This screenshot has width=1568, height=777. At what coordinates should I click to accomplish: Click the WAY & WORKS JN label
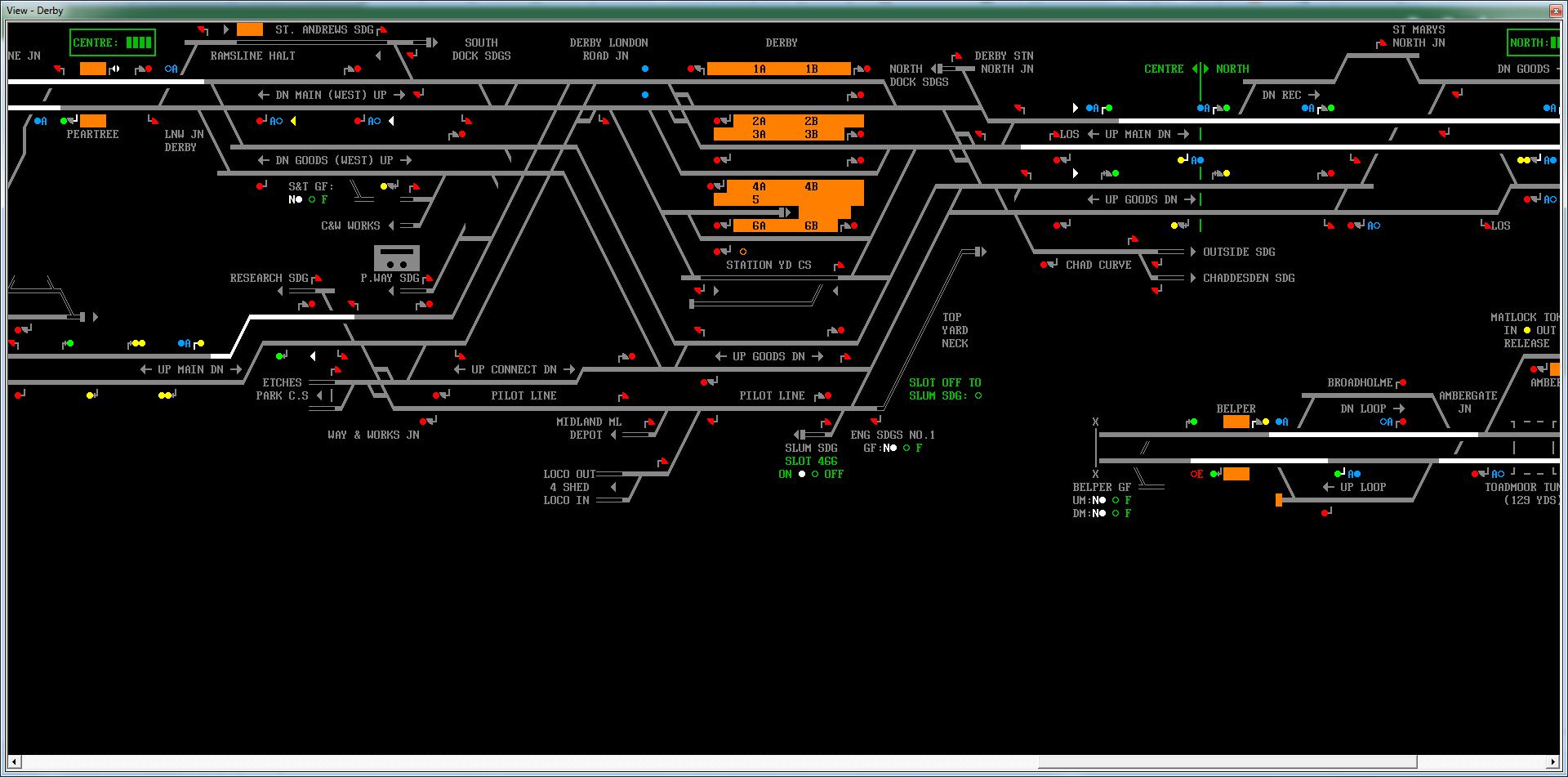click(373, 435)
